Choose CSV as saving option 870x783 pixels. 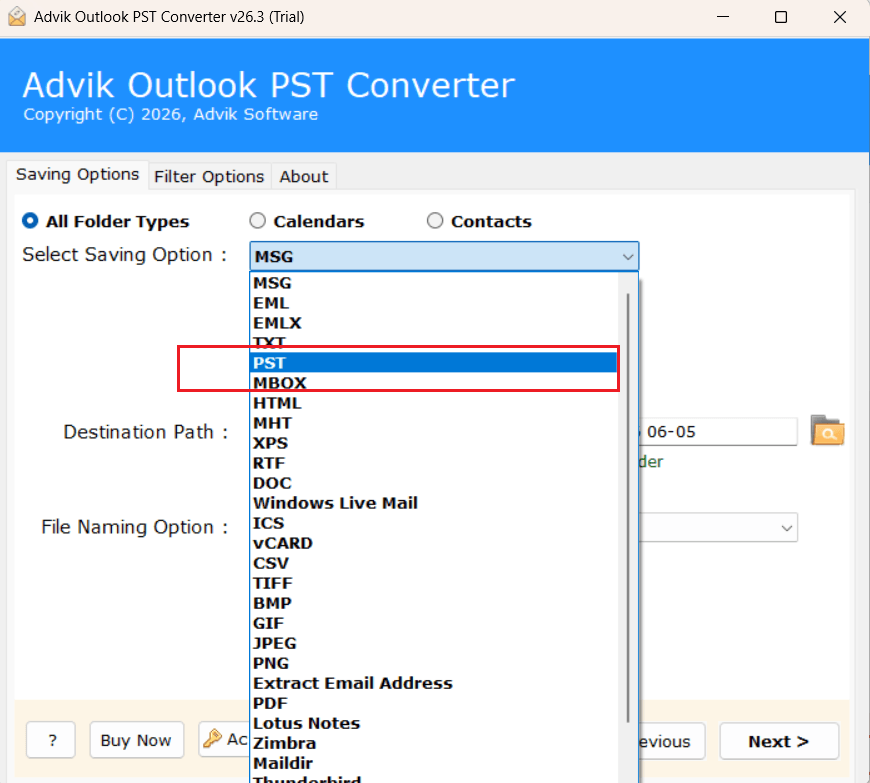point(434,563)
